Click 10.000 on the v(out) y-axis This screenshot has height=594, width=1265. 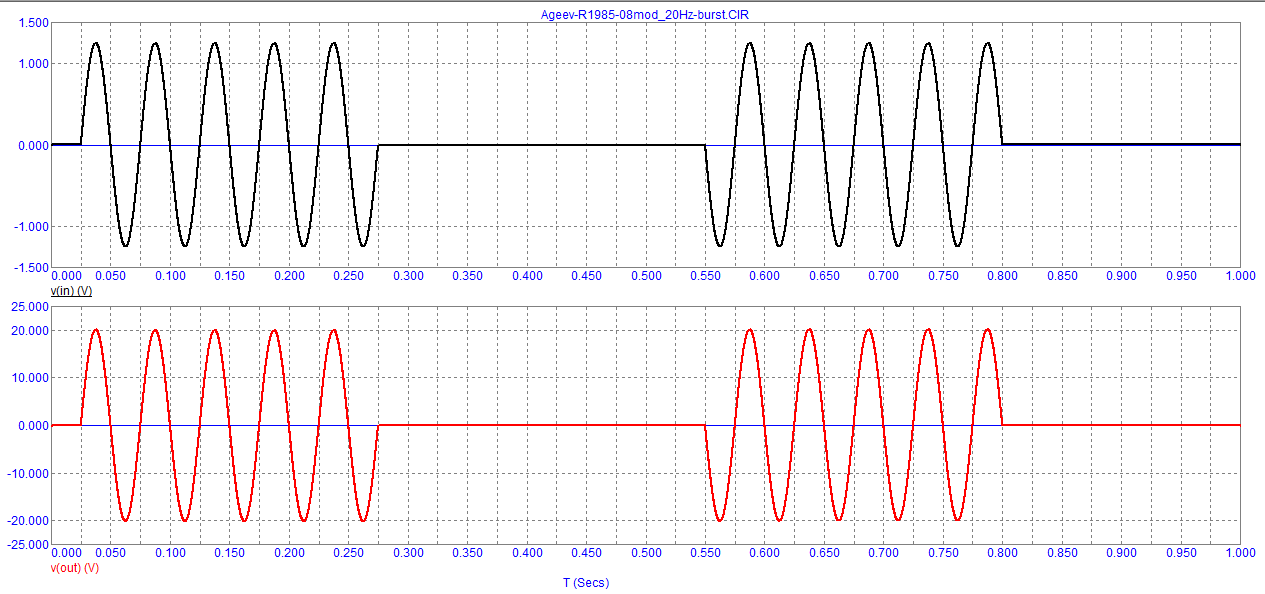(x=28, y=378)
